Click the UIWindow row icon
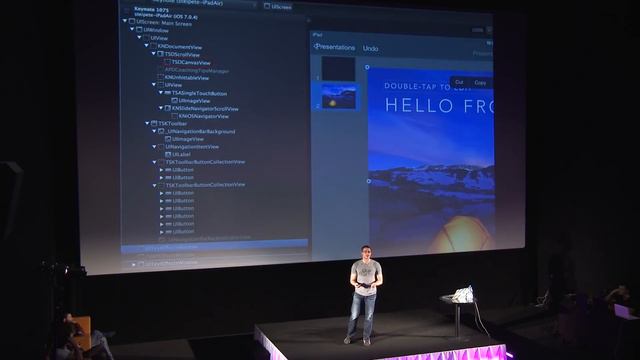Image resolution: width=640 pixels, height=360 pixels. (139, 30)
